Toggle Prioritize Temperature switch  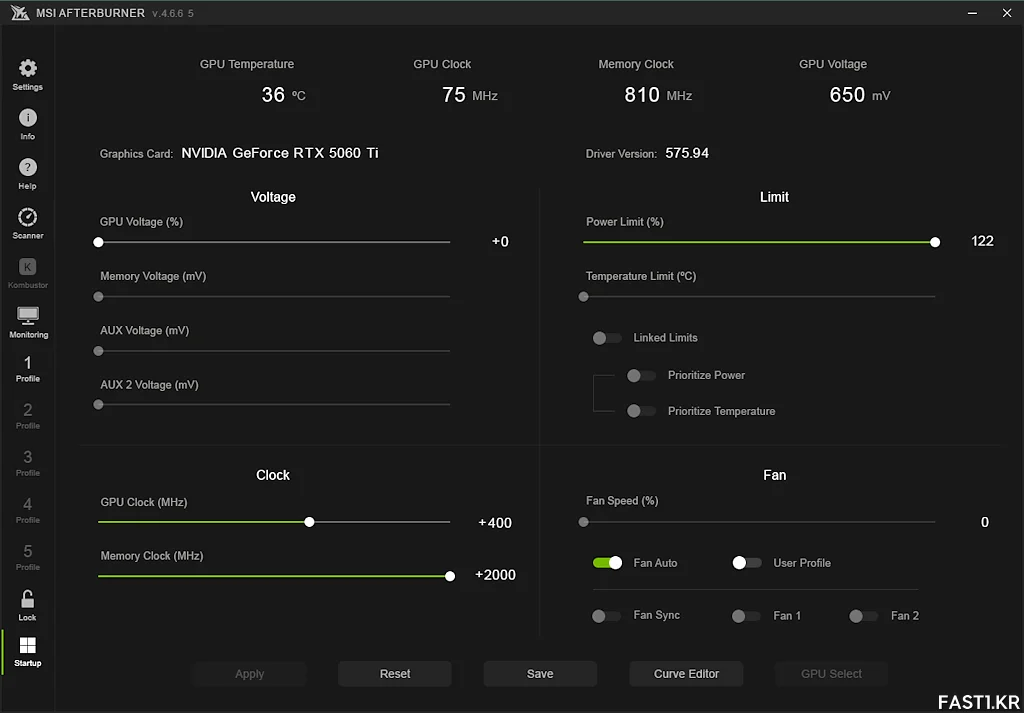tap(641, 411)
